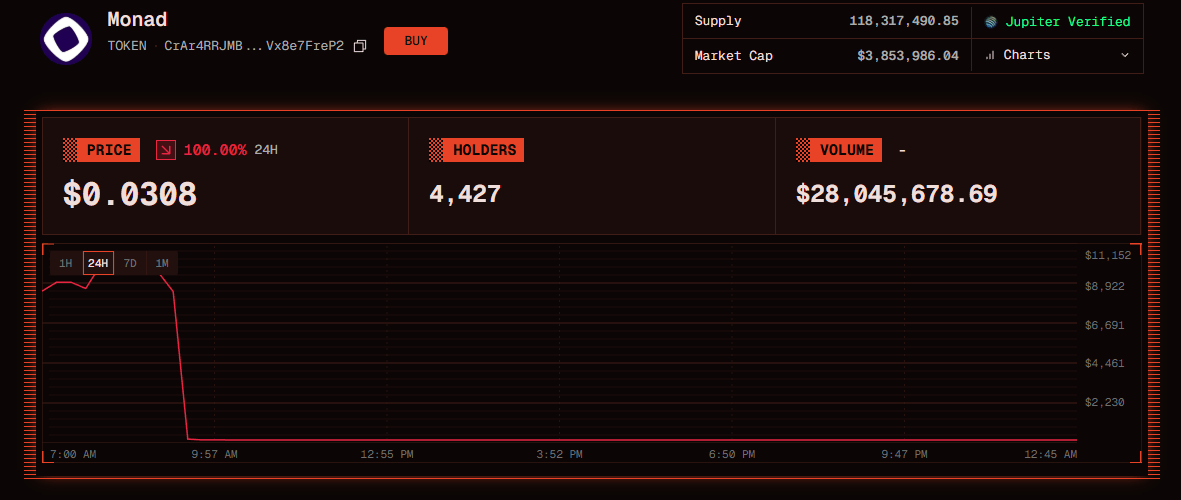The height and width of the screenshot is (500, 1181).
Task: Click the 4,427 holders count
Action: coord(465,194)
